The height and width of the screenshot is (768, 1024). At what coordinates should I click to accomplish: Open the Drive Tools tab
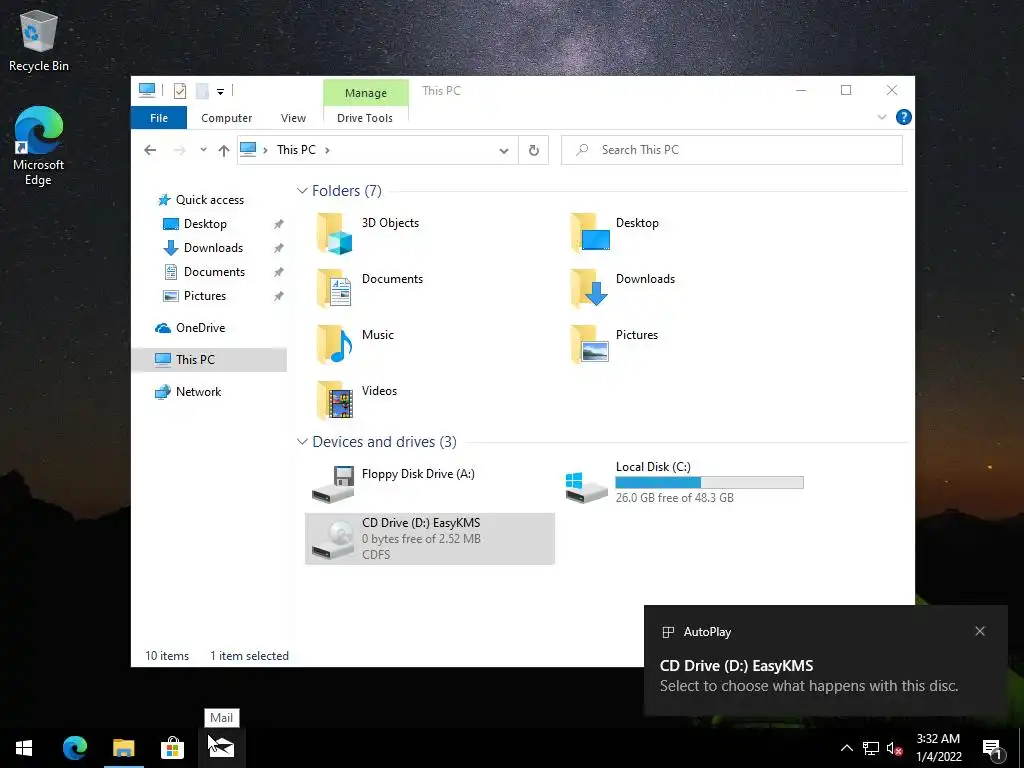click(365, 118)
